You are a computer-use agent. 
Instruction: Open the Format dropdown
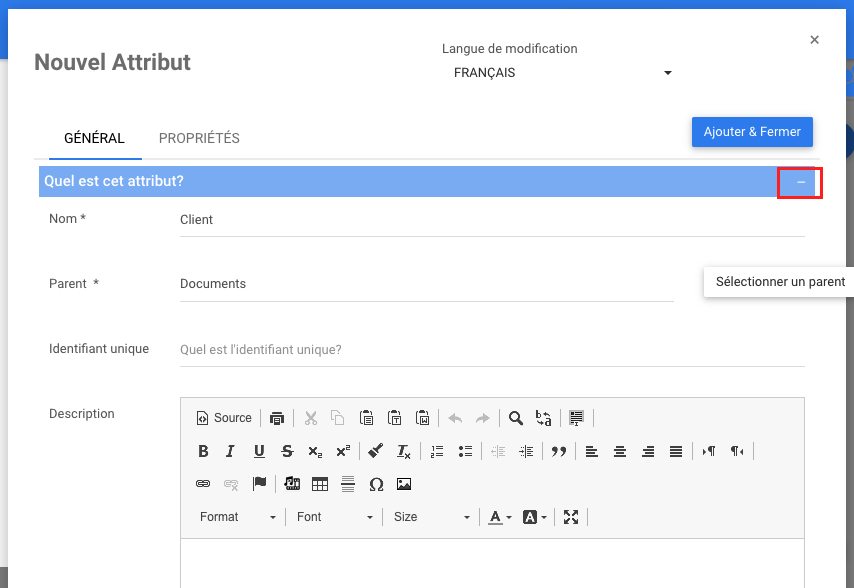[238, 517]
